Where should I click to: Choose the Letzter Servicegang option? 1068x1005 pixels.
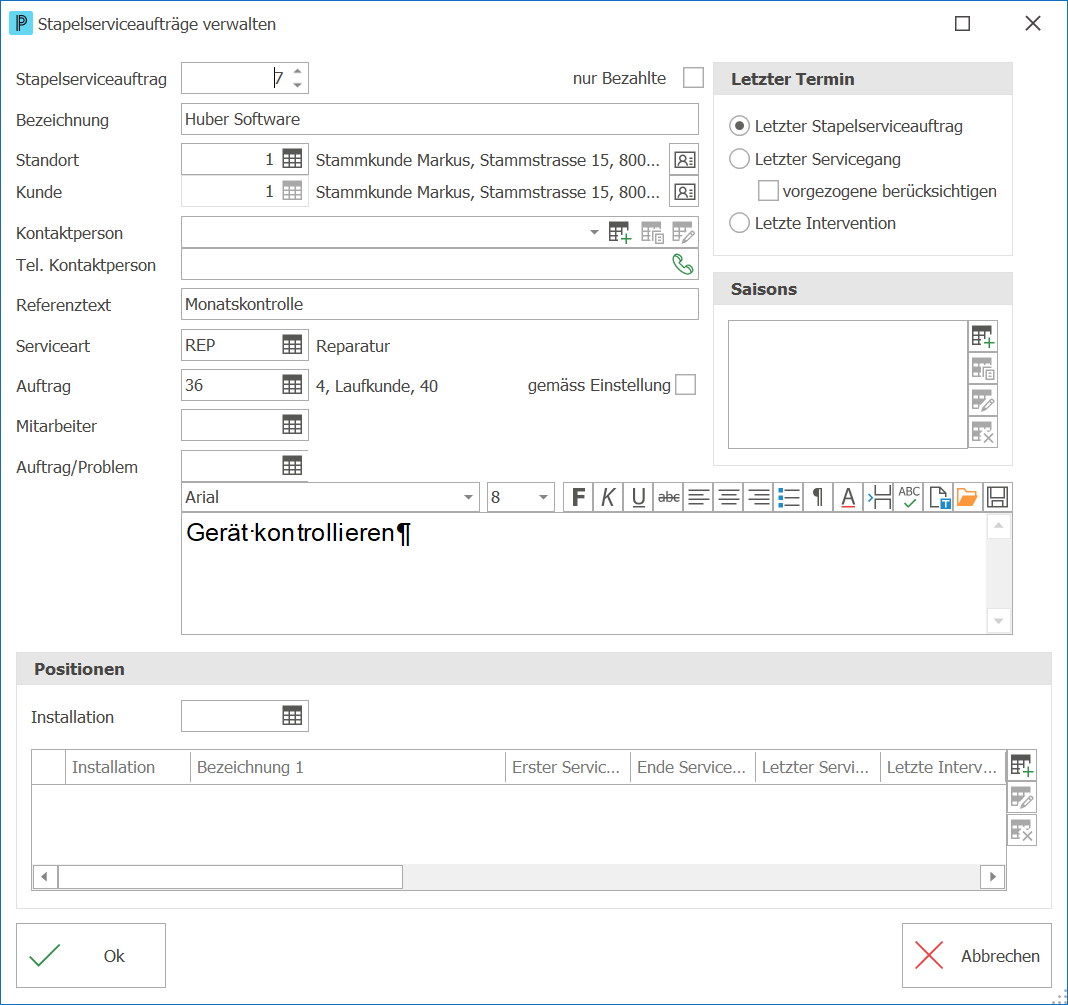tap(739, 159)
